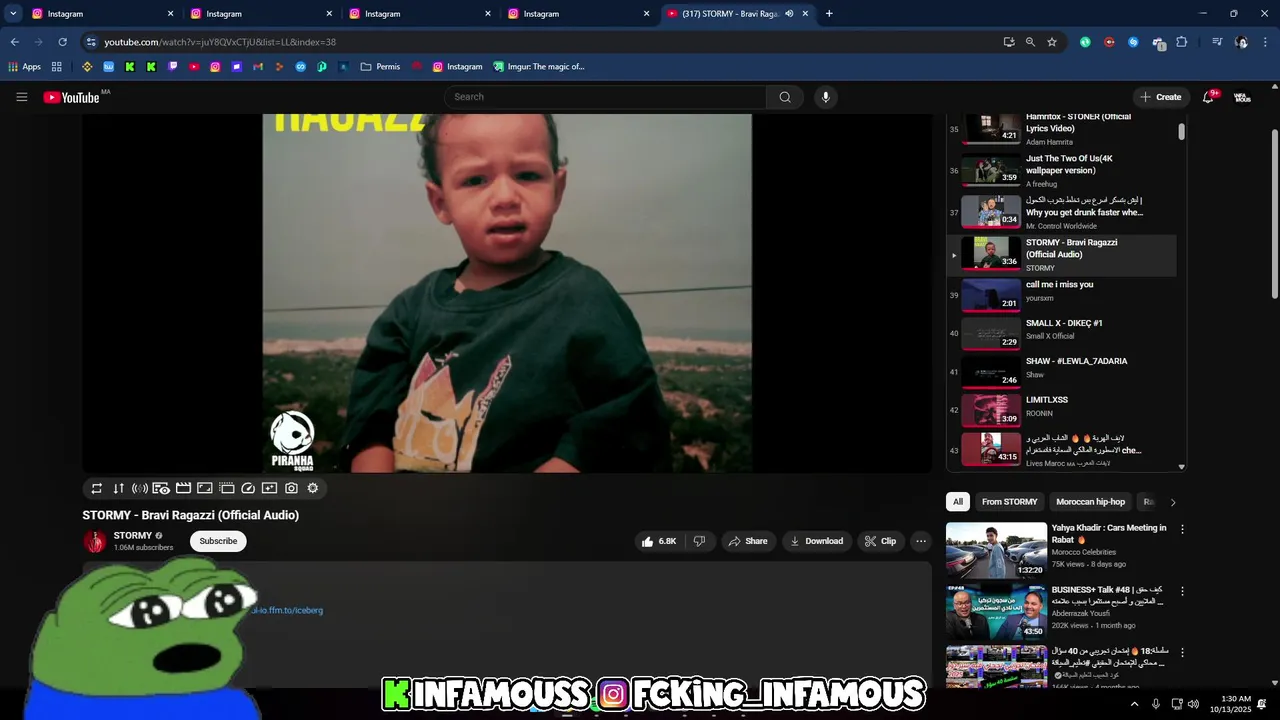Toggle the pop-up player icon
The image size is (1280, 720).
227,488
